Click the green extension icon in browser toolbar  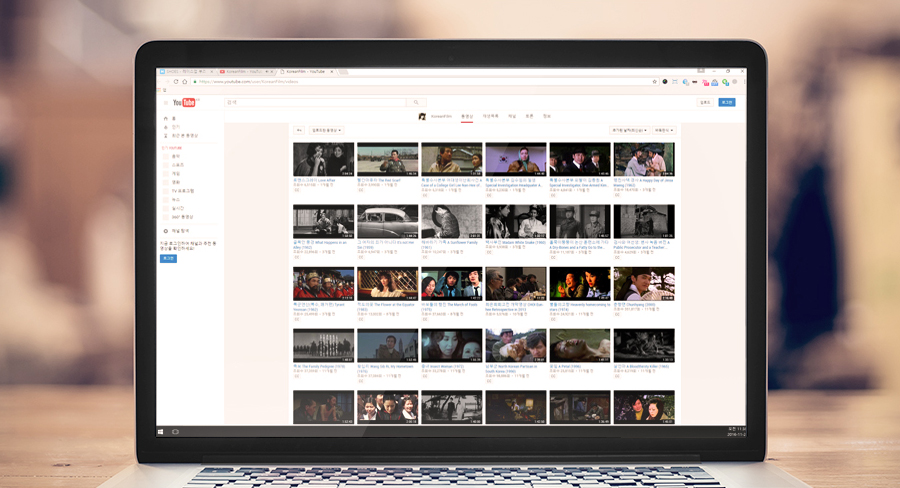pos(726,82)
